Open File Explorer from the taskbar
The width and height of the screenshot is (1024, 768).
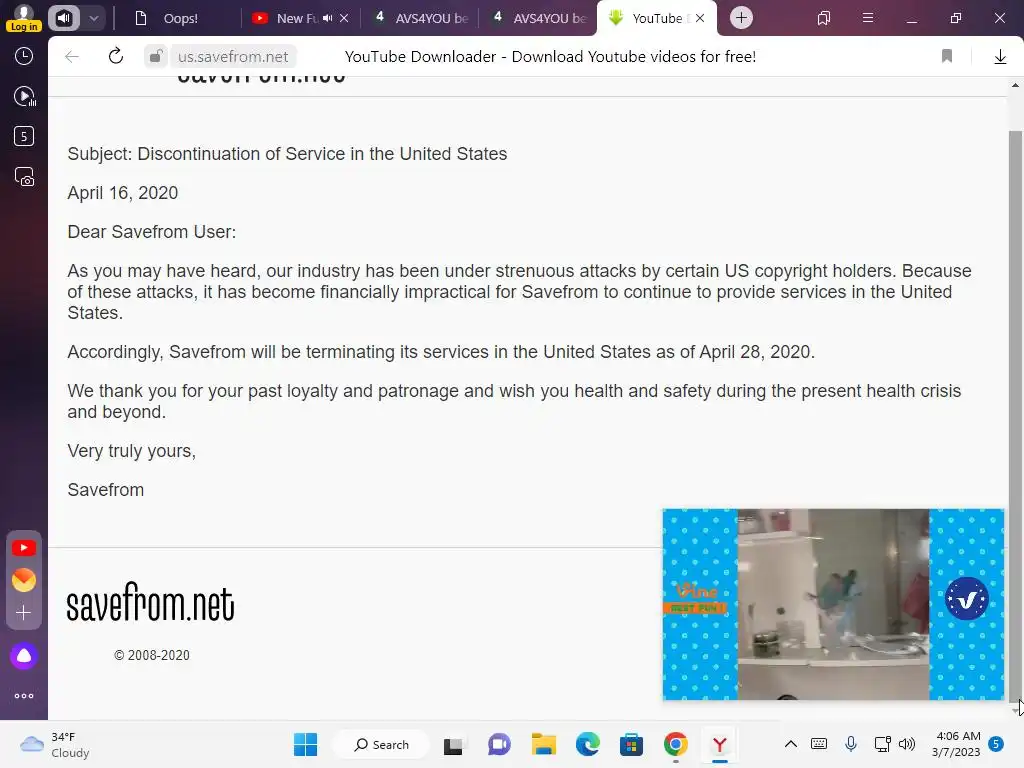pyautogui.click(x=543, y=744)
